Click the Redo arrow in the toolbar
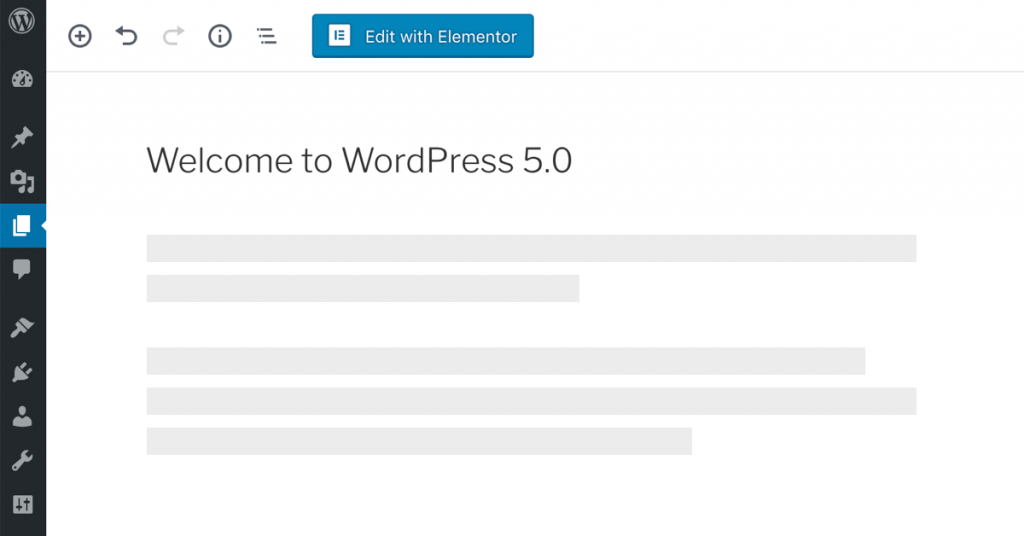 click(x=173, y=37)
